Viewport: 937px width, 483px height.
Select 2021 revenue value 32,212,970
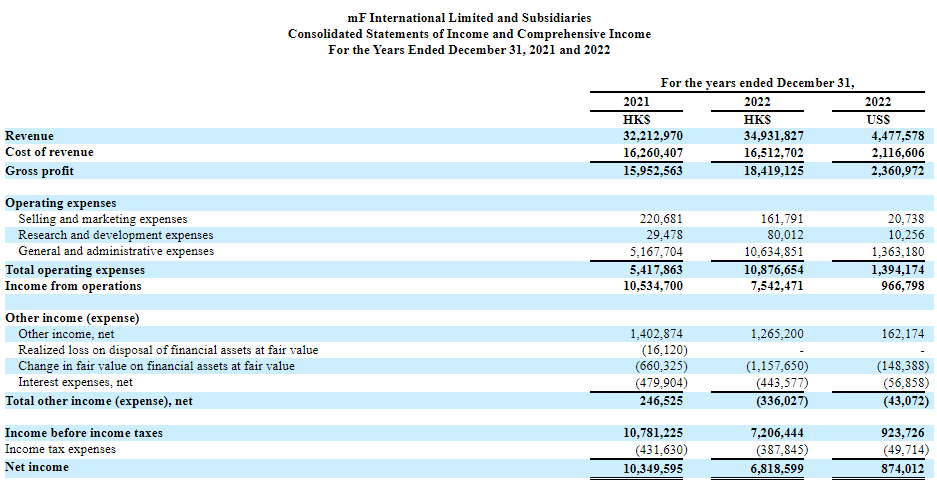[x=652, y=136]
